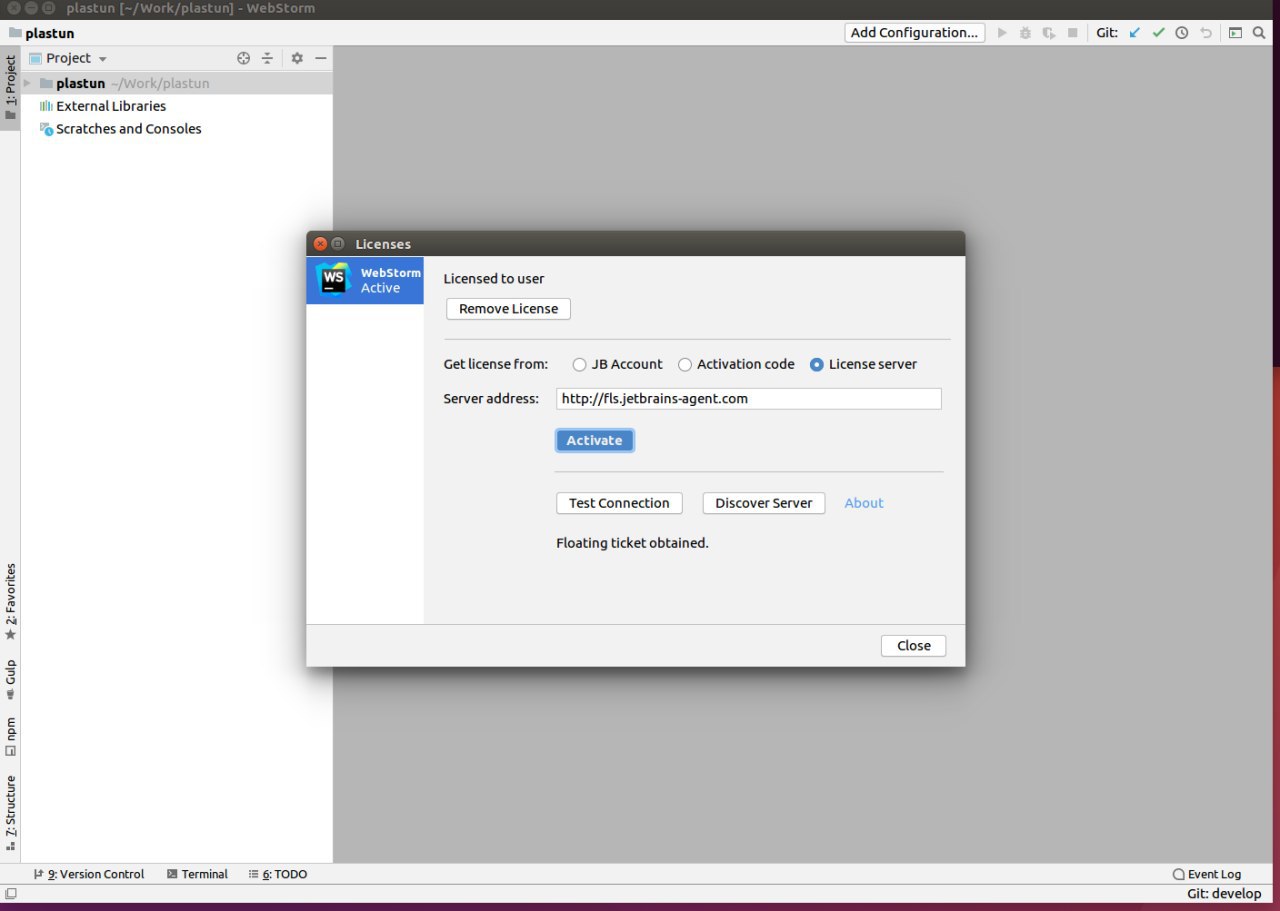
Task: Hide the Project panel with minus icon
Action: click(x=321, y=58)
